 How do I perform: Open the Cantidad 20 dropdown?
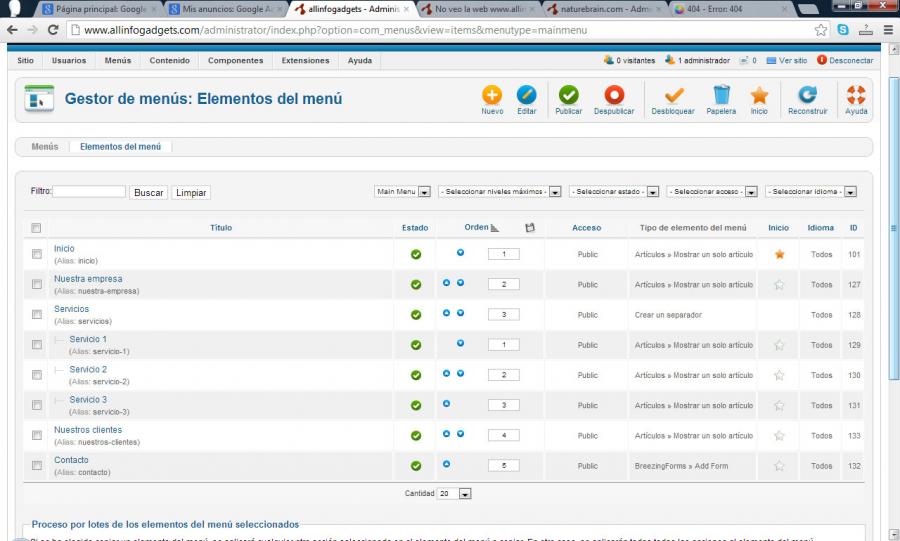click(x=454, y=493)
